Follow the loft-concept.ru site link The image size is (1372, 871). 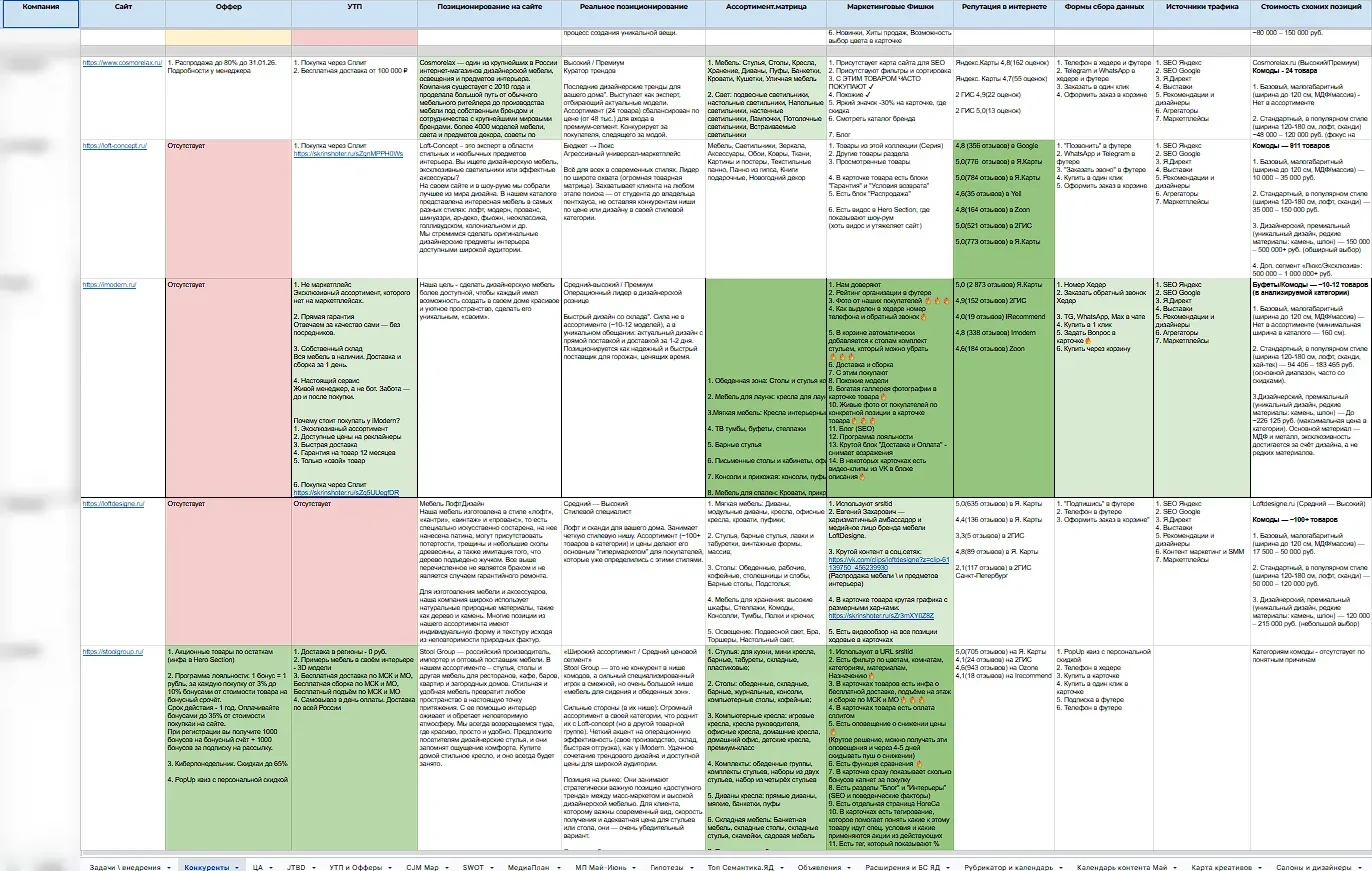115,146
